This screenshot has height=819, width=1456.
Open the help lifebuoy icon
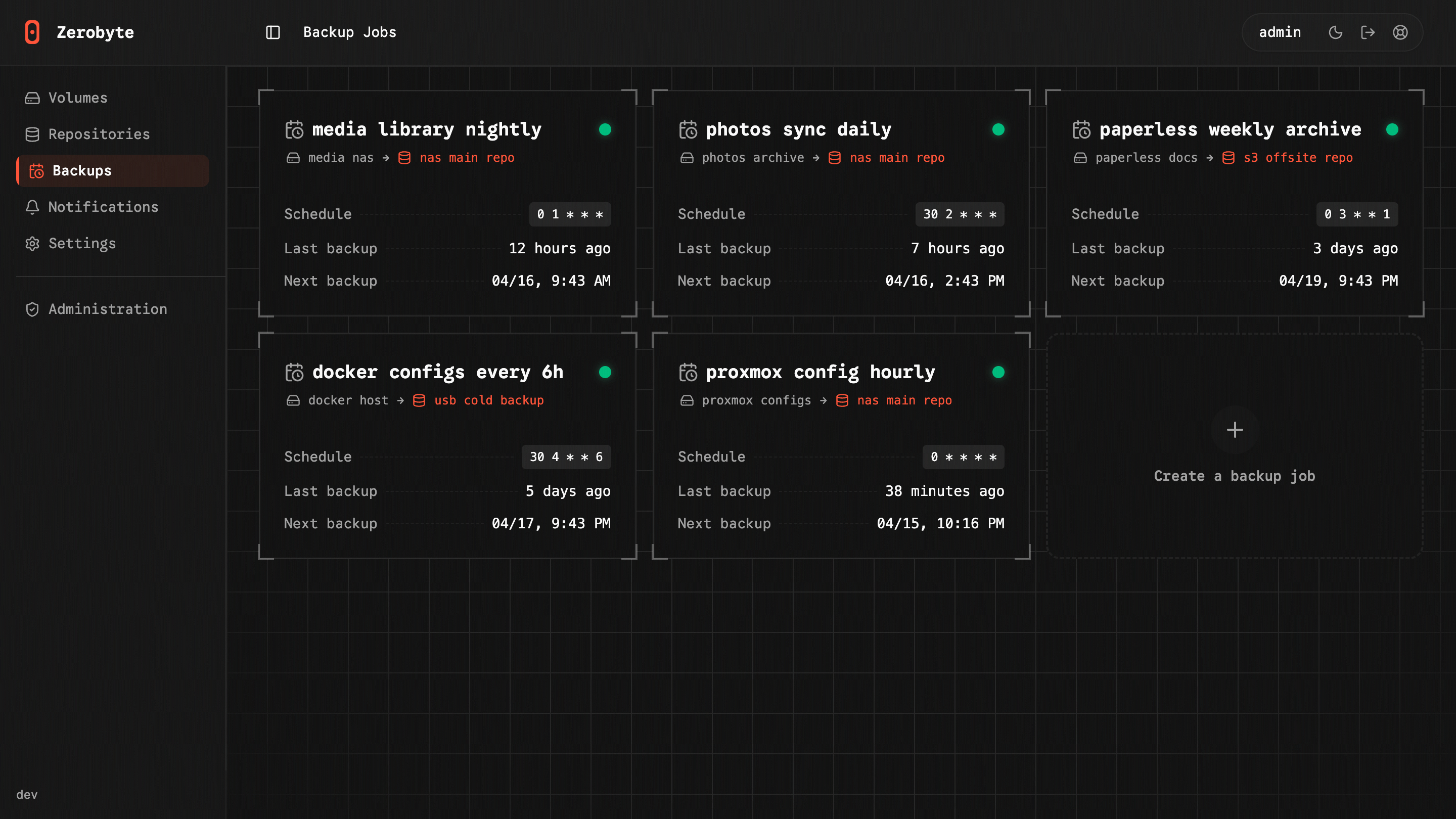[1400, 32]
